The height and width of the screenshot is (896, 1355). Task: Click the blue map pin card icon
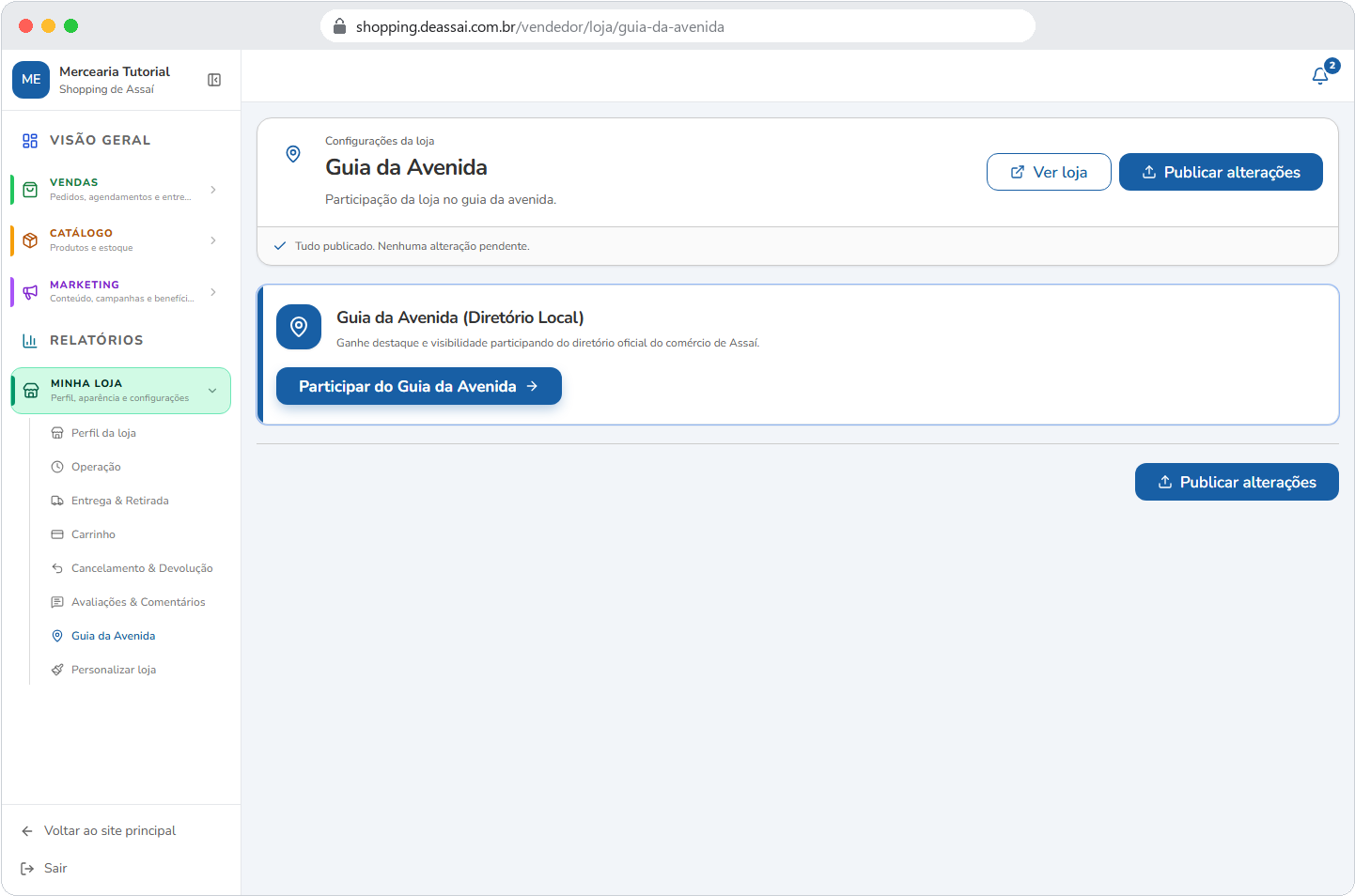point(299,327)
